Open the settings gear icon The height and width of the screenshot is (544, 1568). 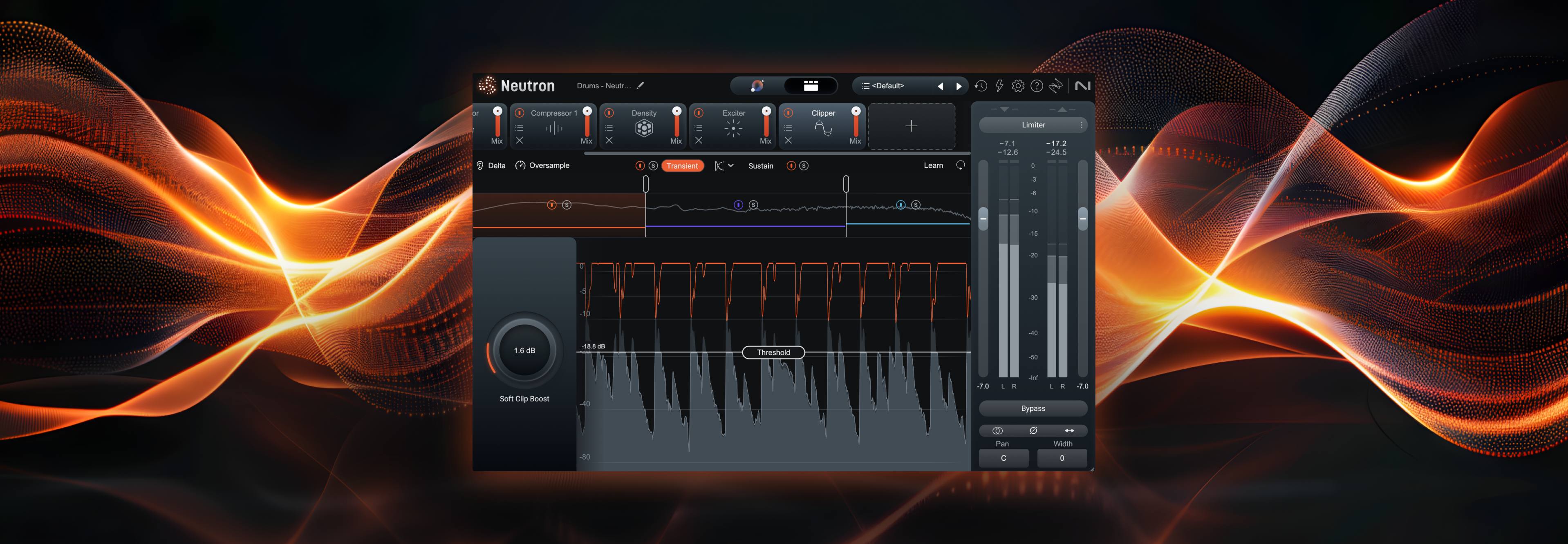tap(1018, 86)
